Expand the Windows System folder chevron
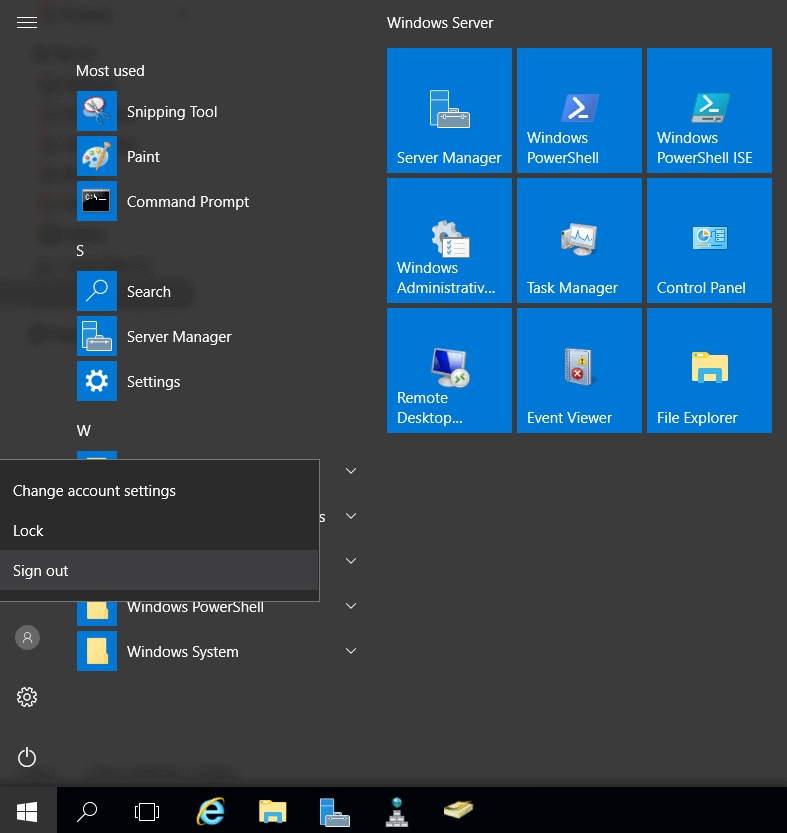Viewport: 787px width, 833px height. [x=351, y=651]
